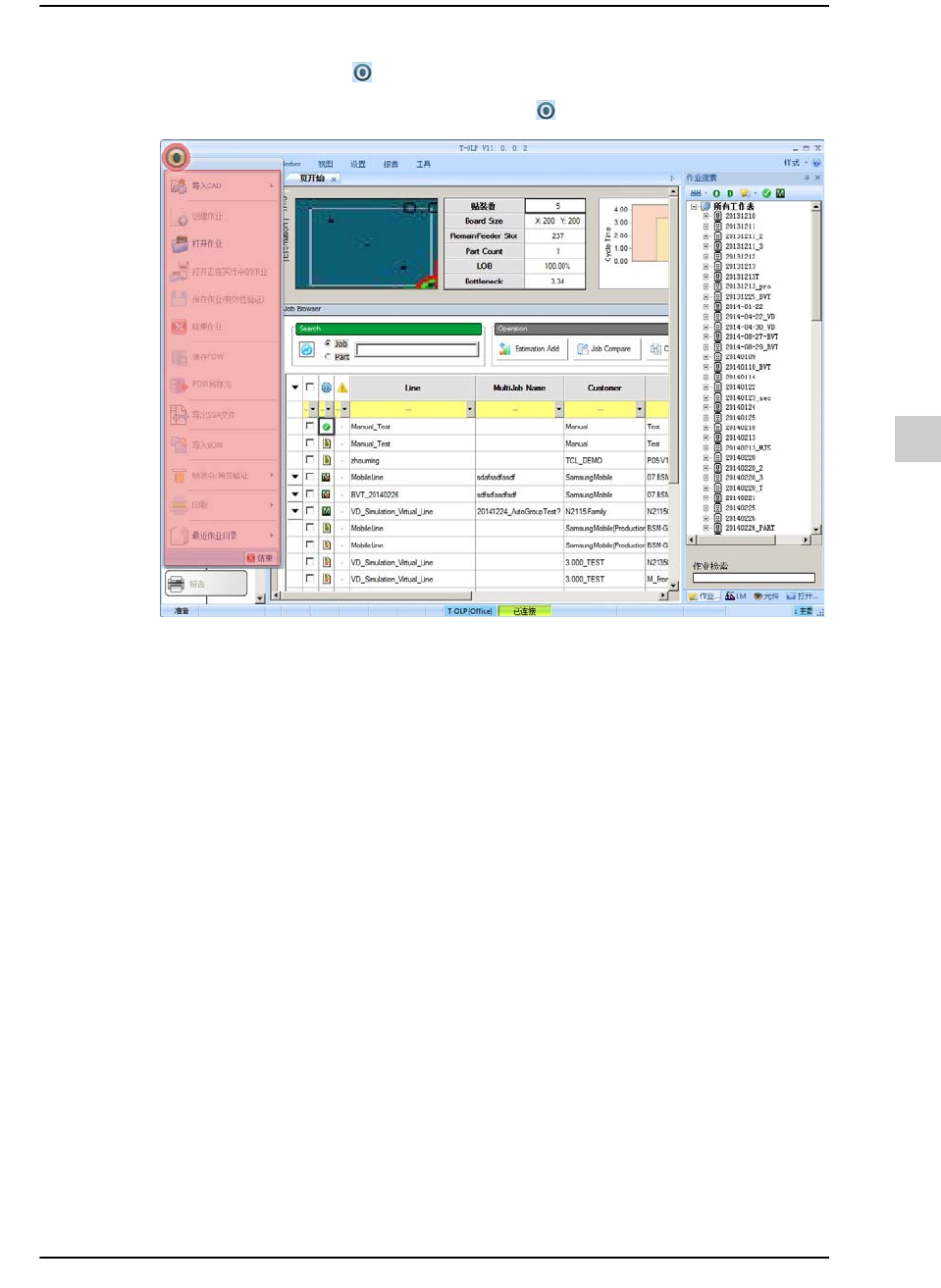Viewport: 941px width, 1288px height.
Task: Click the Job Compare documents icon
Action: [x=582, y=348]
